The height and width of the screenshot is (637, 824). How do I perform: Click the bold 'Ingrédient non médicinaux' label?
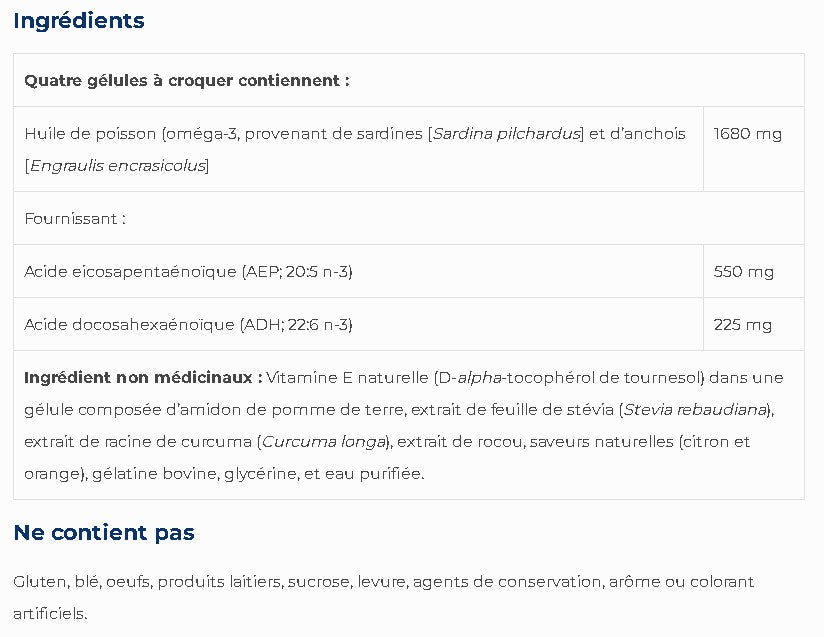pyautogui.click(x=143, y=378)
